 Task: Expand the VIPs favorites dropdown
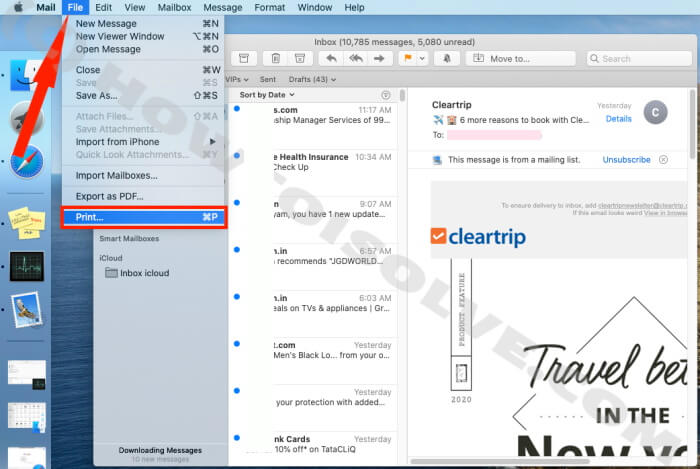(237, 79)
